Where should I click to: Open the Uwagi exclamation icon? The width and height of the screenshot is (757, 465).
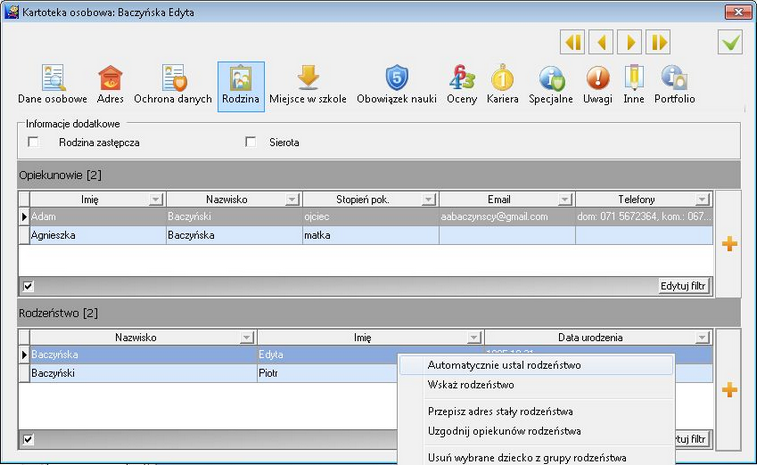tap(598, 78)
